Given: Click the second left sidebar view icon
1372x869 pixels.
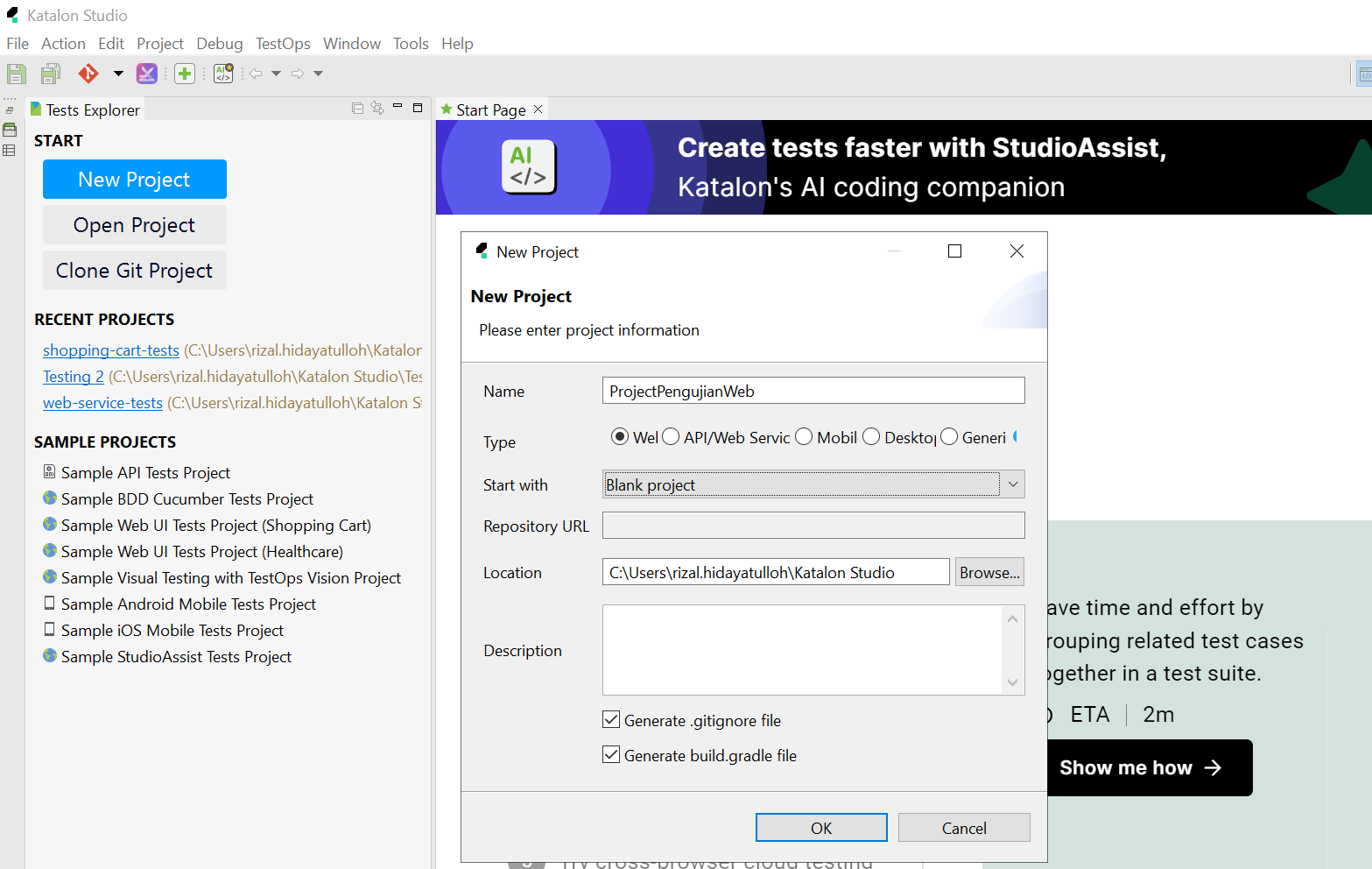Looking at the screenshot, I should pos(10,130).
